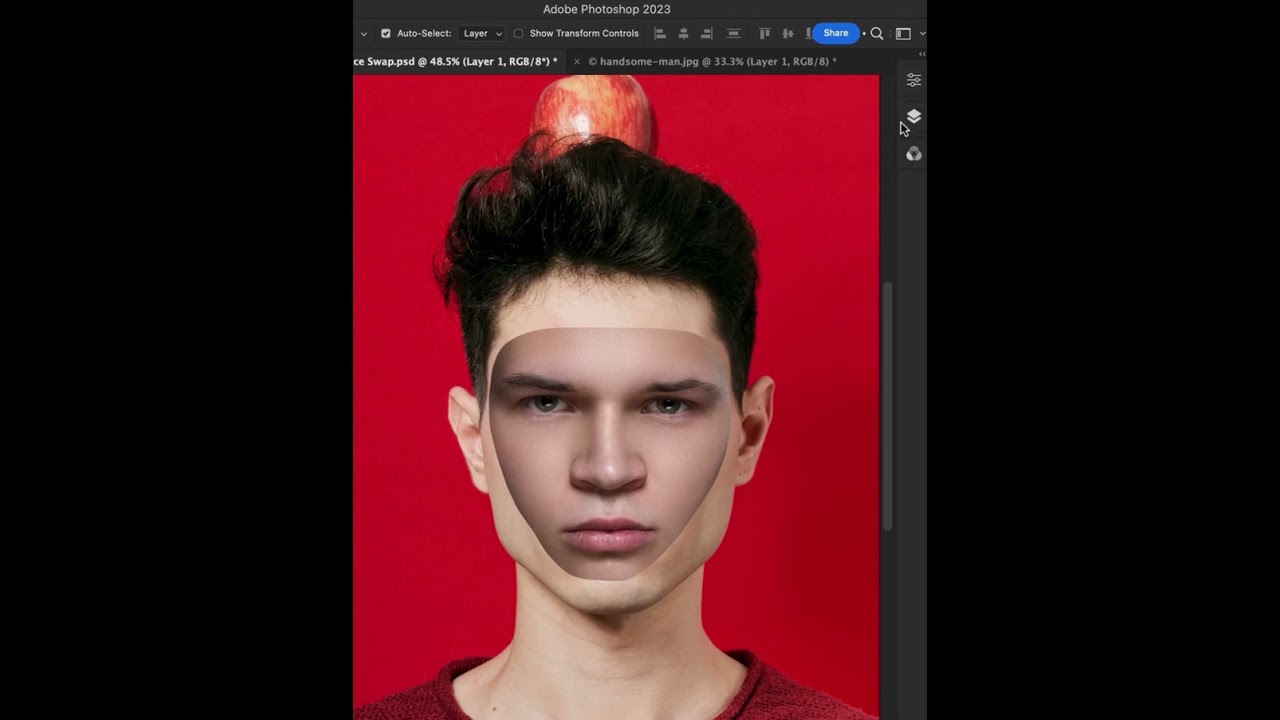The height and width of the screenshot is (720, 1280).
Task: Open the workspace dropdown arrow beside layout icon
Action: [922, 34]
